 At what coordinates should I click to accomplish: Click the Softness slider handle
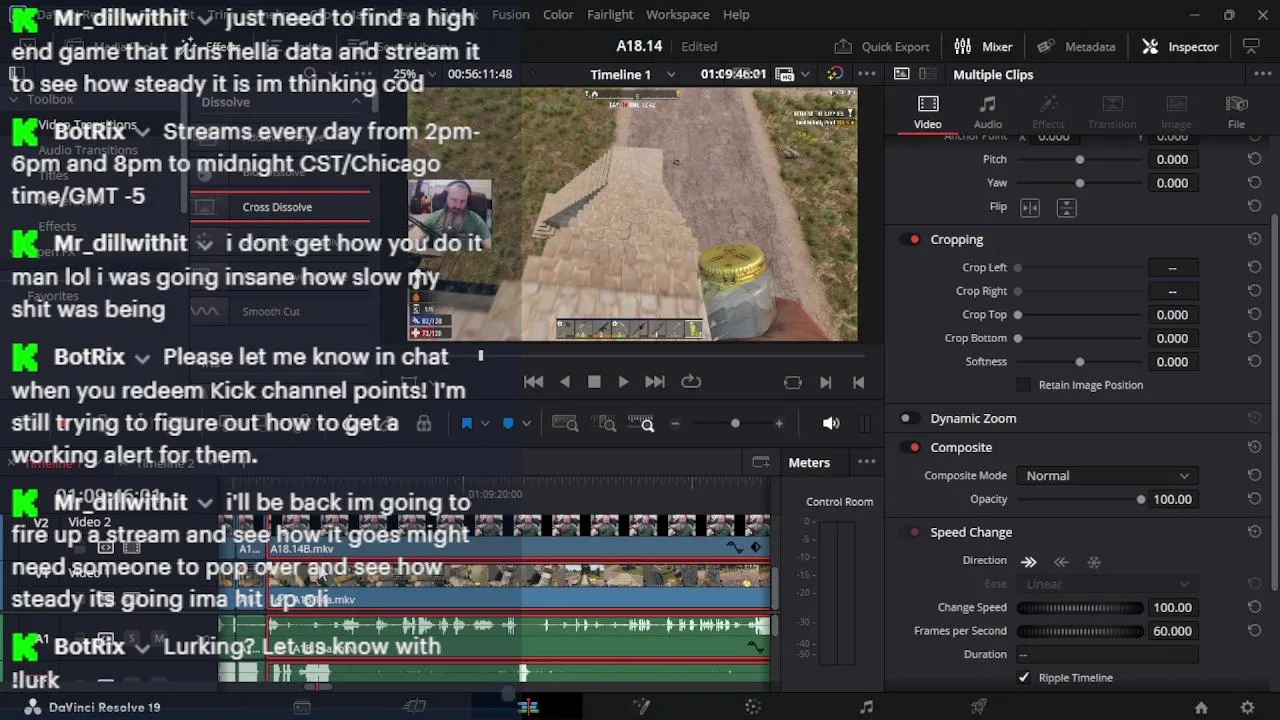pyautogui.click(x=1080, y=362)
